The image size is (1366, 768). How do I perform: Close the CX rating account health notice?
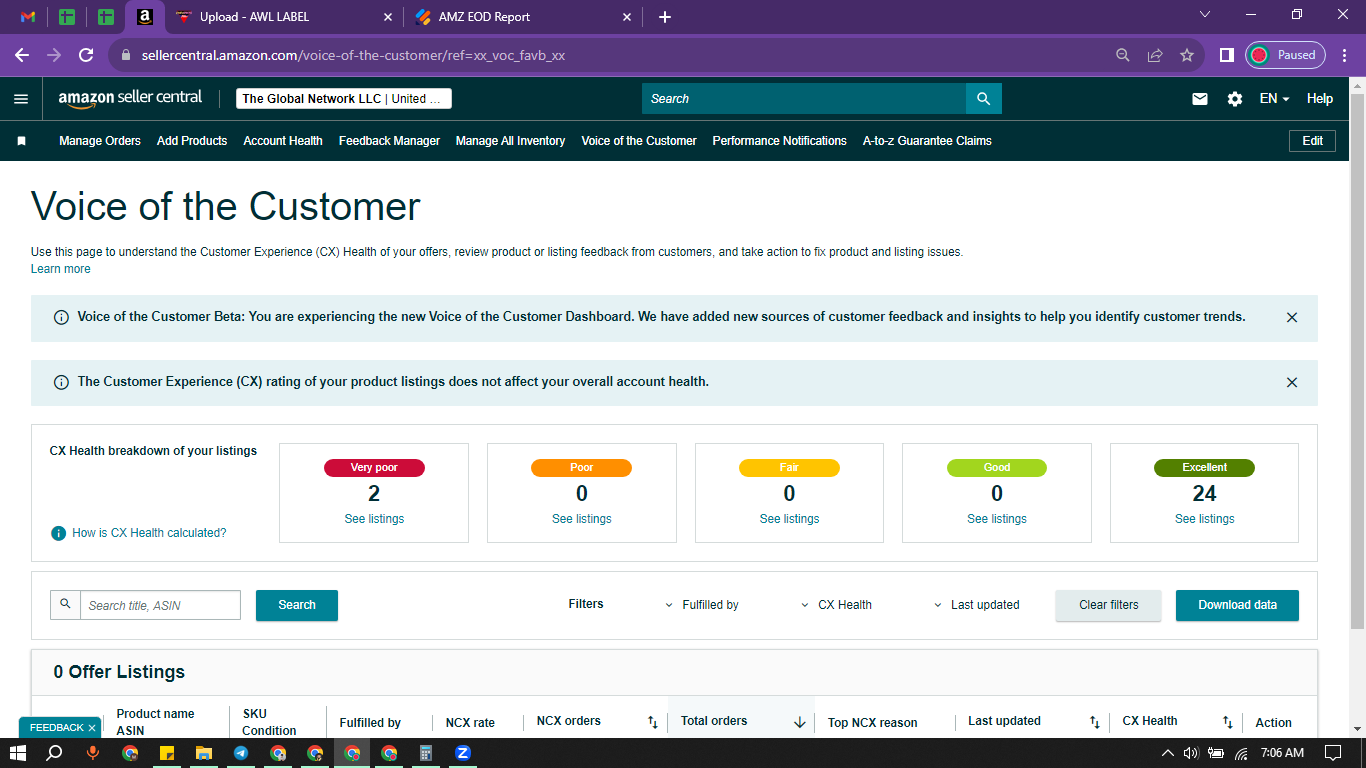(1292, 382)
